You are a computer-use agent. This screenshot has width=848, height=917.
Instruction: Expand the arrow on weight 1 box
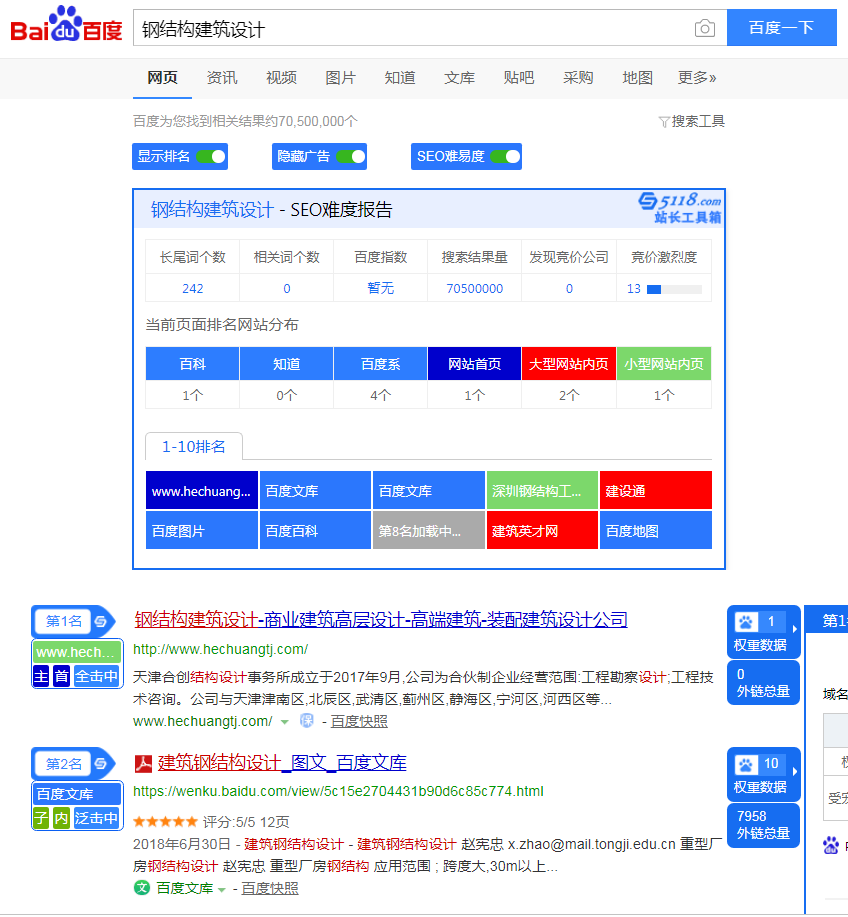(794, 629)
